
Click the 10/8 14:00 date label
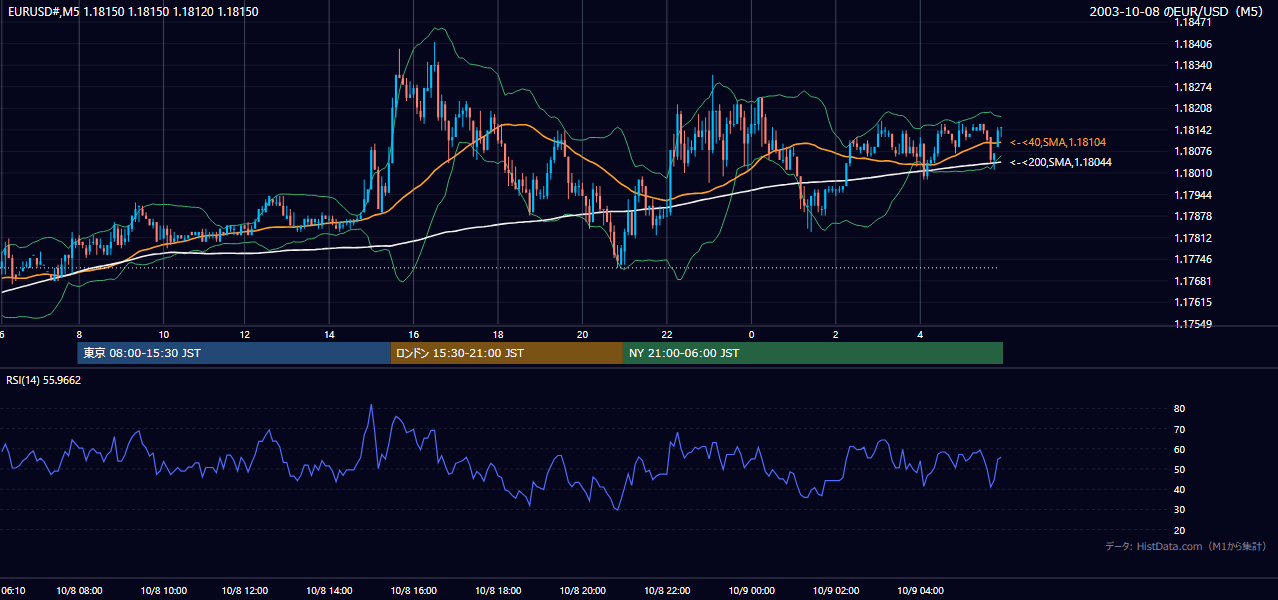330,591
